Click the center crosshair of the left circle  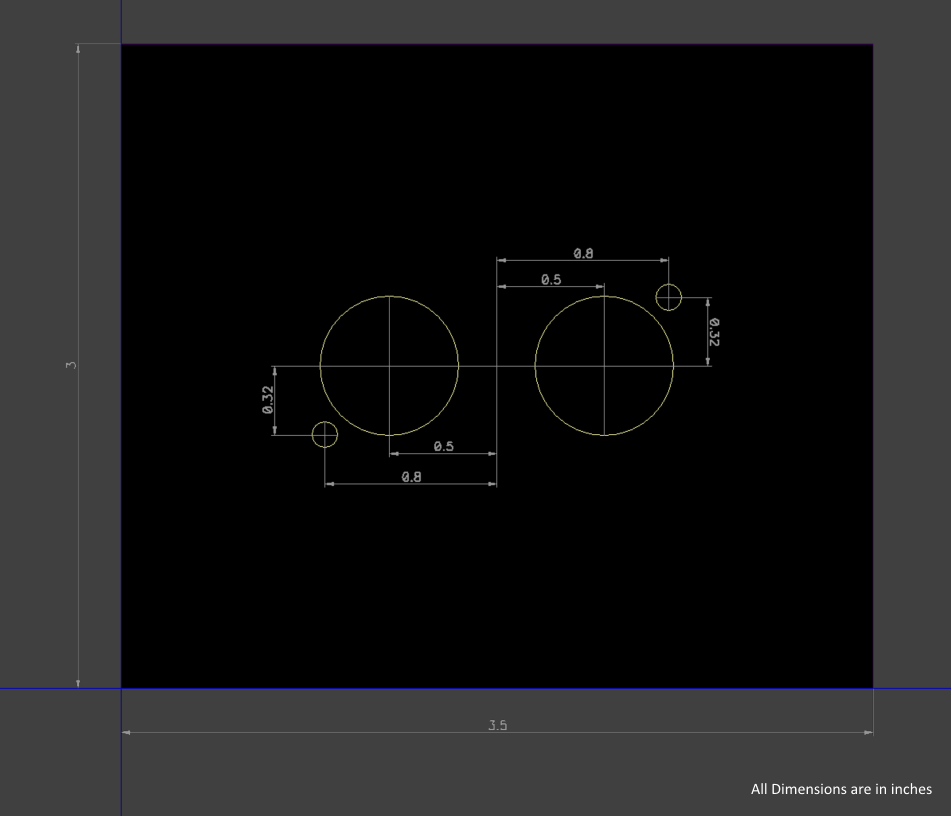[x=388, y=367]
